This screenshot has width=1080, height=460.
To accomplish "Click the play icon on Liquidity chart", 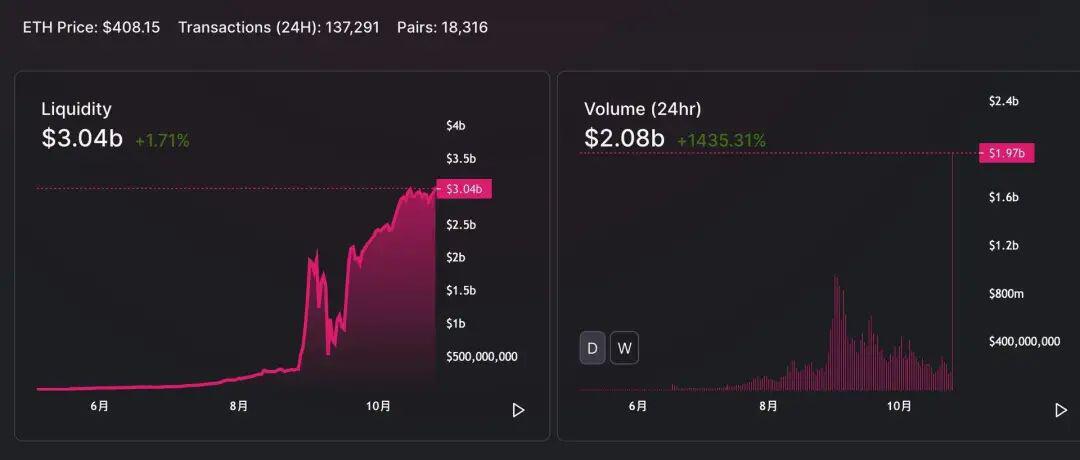I will pos(518,410).
